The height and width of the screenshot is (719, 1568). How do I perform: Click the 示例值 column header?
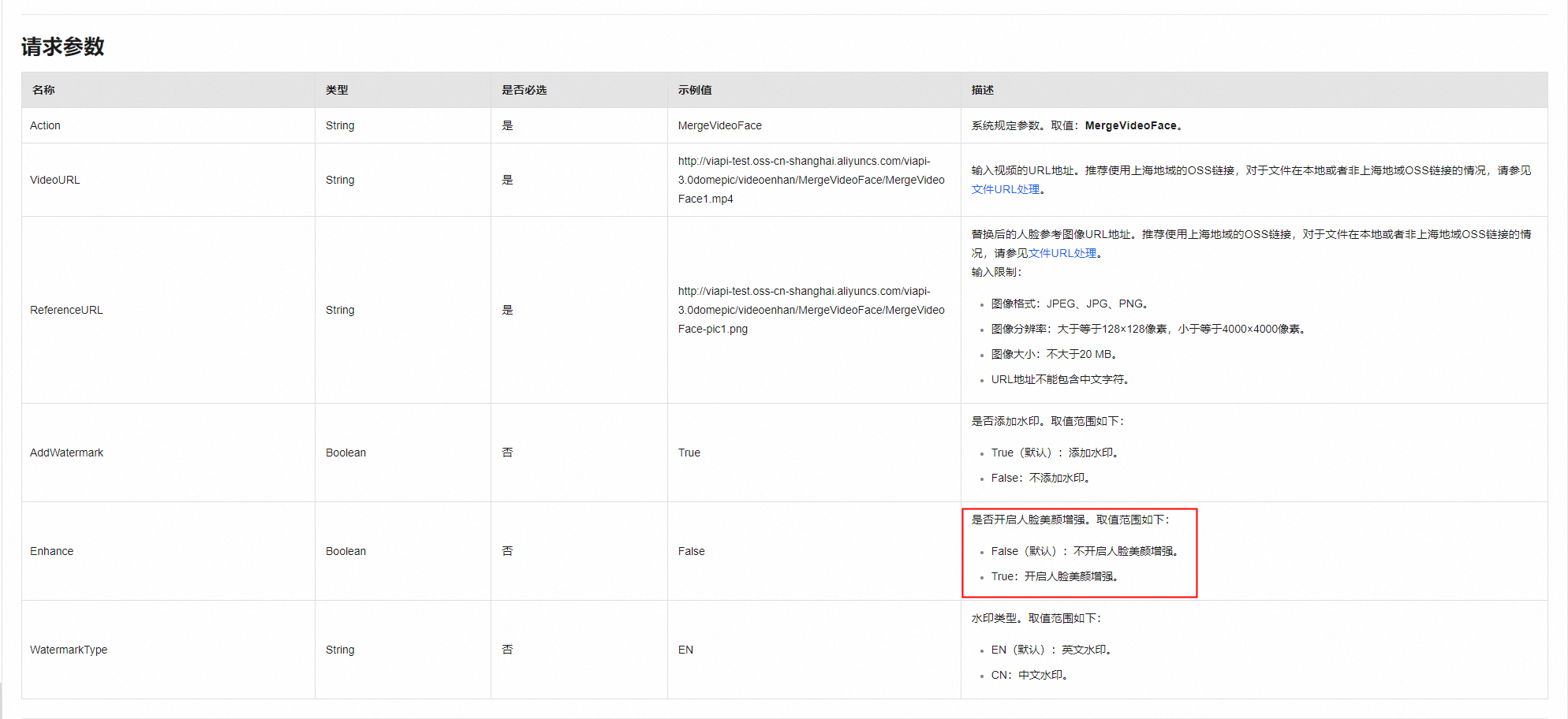(695, 90)
